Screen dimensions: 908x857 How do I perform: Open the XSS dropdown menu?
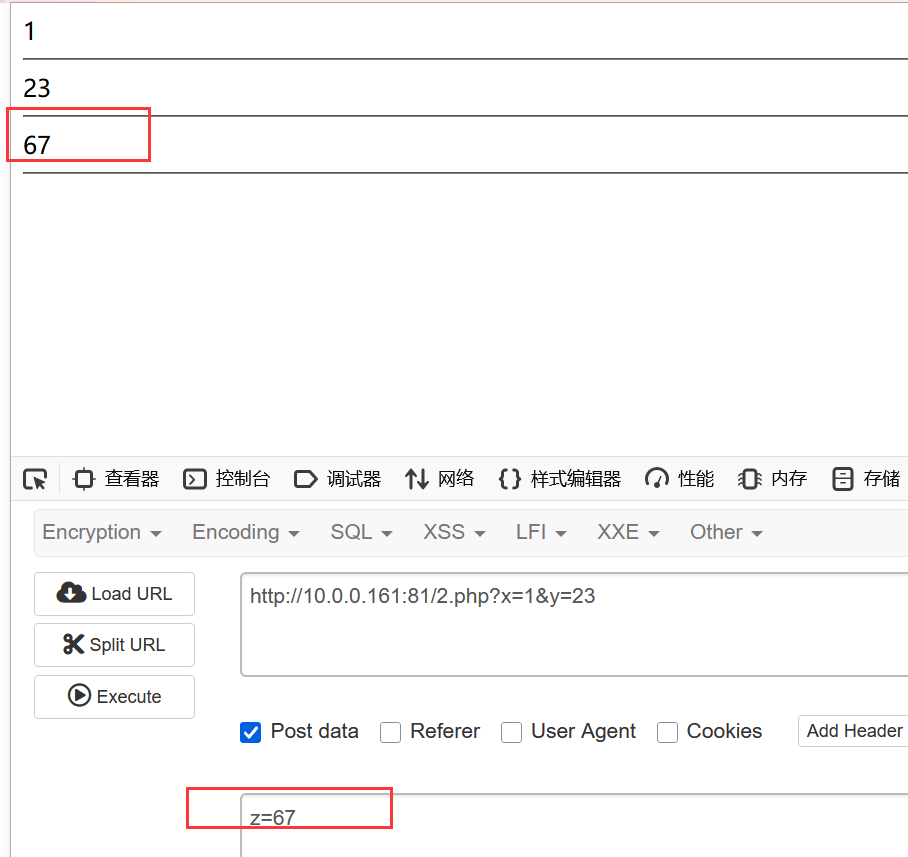pos(455,532)
